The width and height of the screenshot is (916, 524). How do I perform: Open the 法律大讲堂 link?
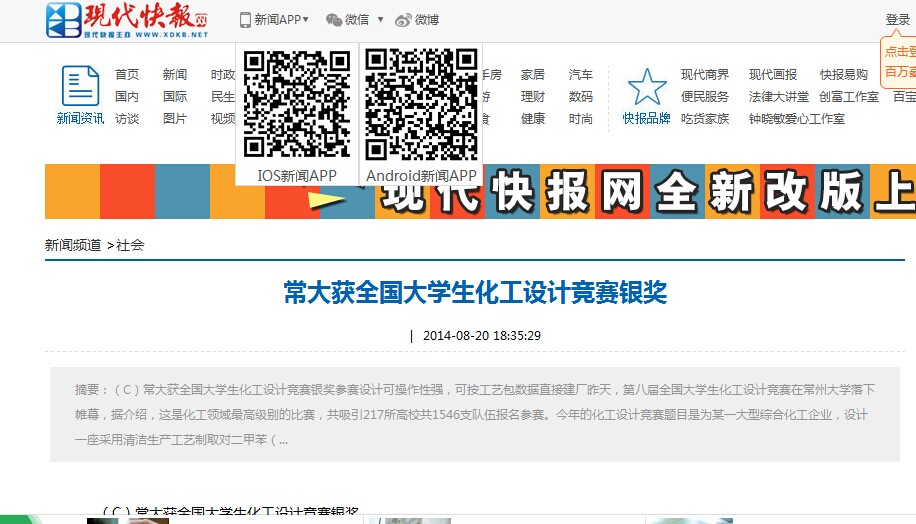[x=779, y=97]
